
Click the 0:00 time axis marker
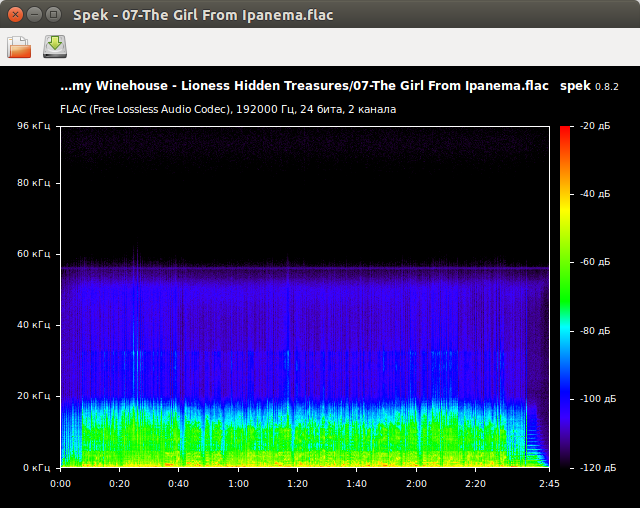60,484
